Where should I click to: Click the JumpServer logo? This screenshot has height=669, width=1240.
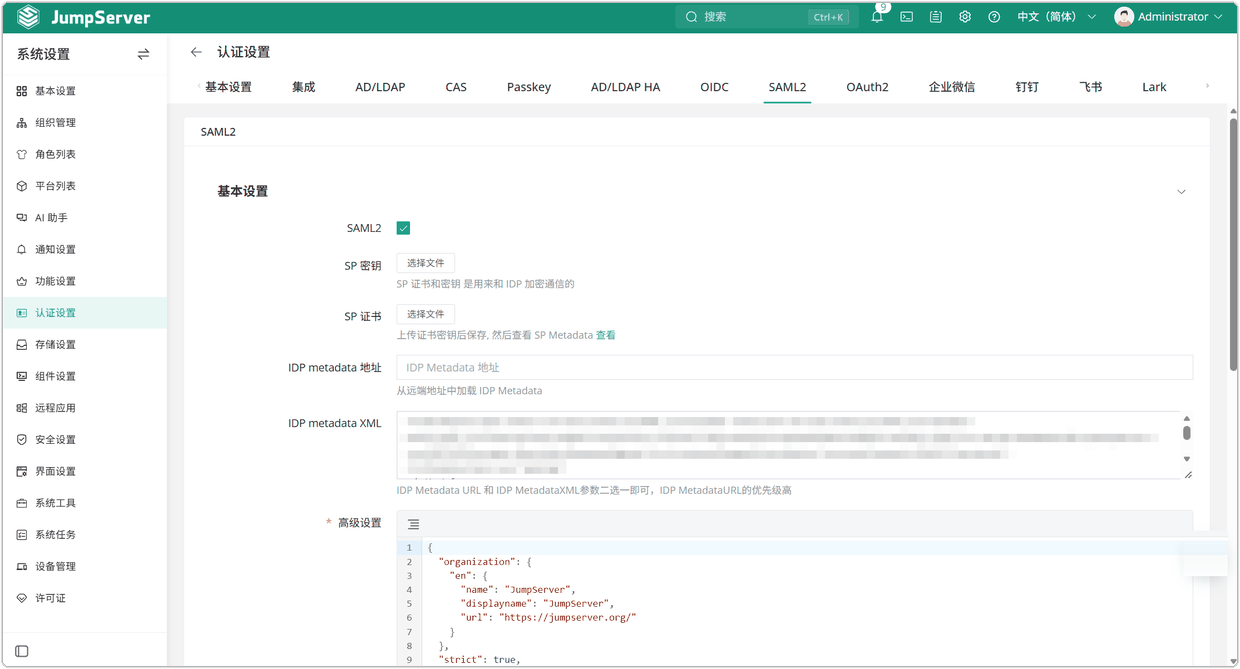click(x=84, y=18)
